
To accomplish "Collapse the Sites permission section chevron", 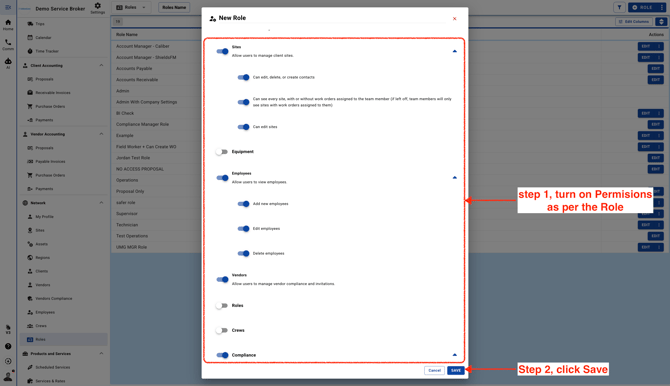I will [x=455, y=51].
